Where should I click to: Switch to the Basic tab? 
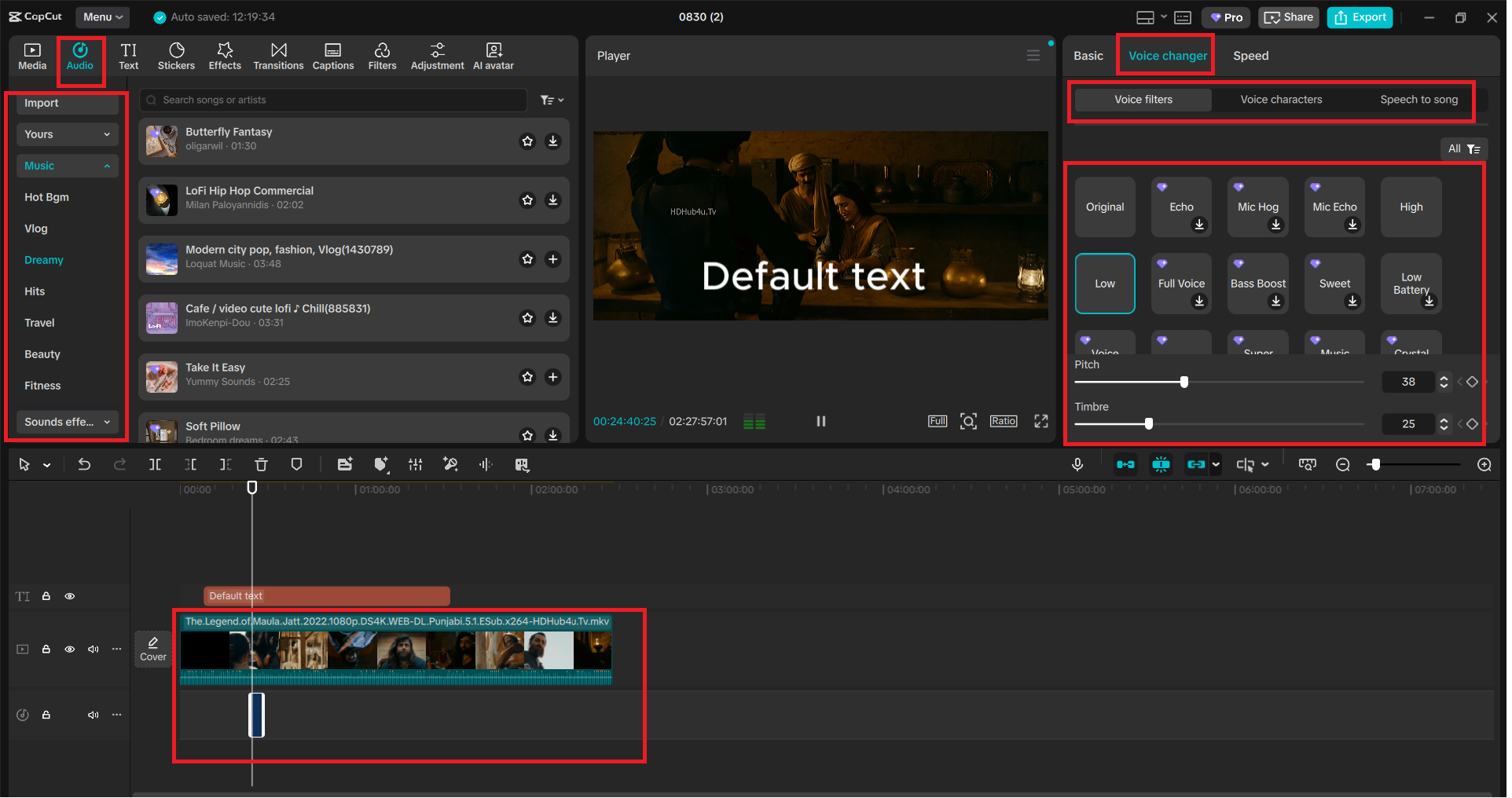1088,56
